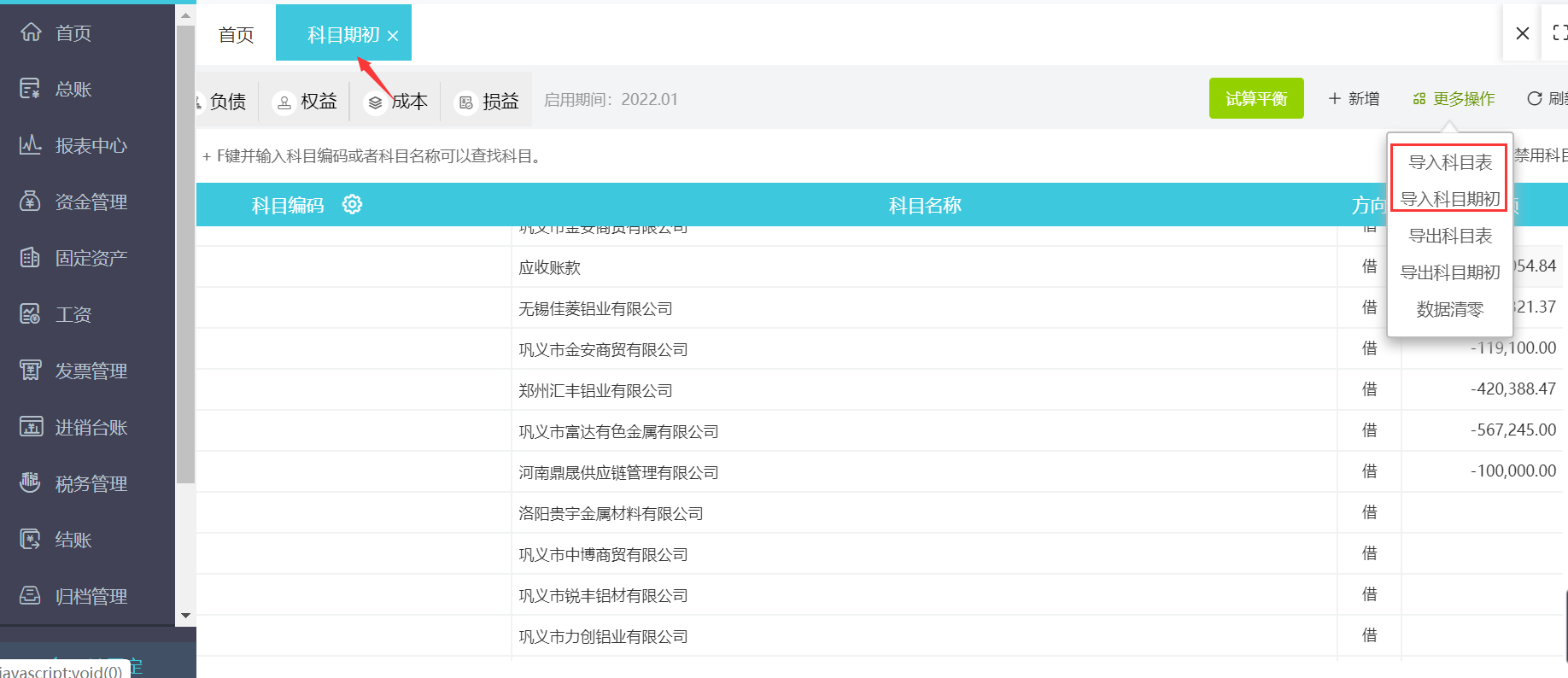Open the 总账 ledger icon in the sidebar
The height and width of the screenshot is (678, 1568).
coord(31,89)
